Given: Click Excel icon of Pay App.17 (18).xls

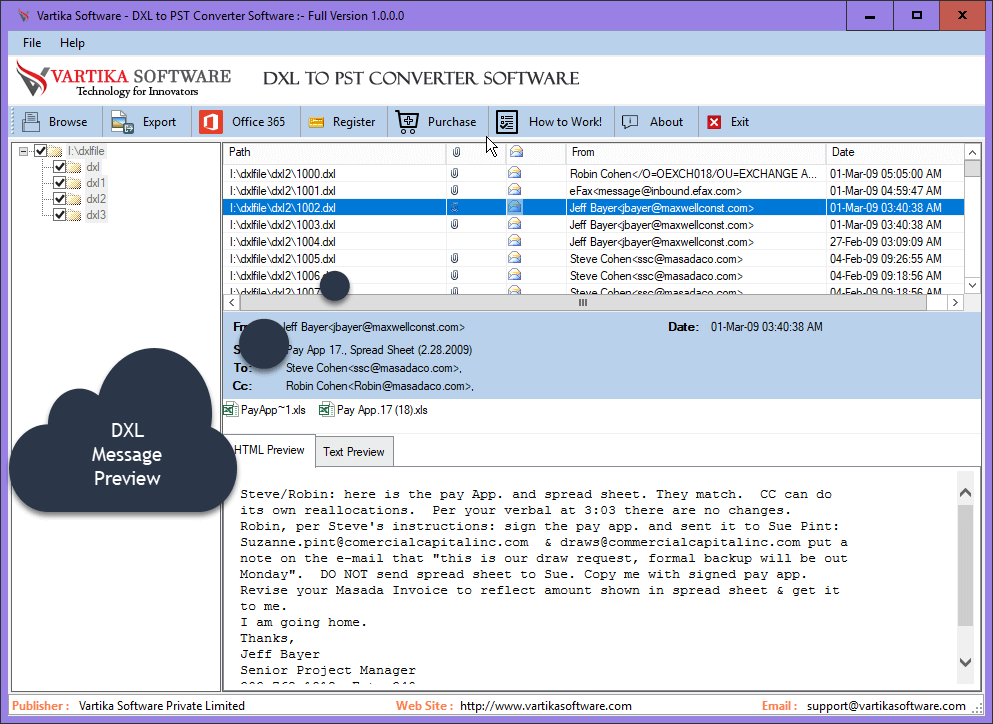Looking at the screenshot, I should click(327, 410).
